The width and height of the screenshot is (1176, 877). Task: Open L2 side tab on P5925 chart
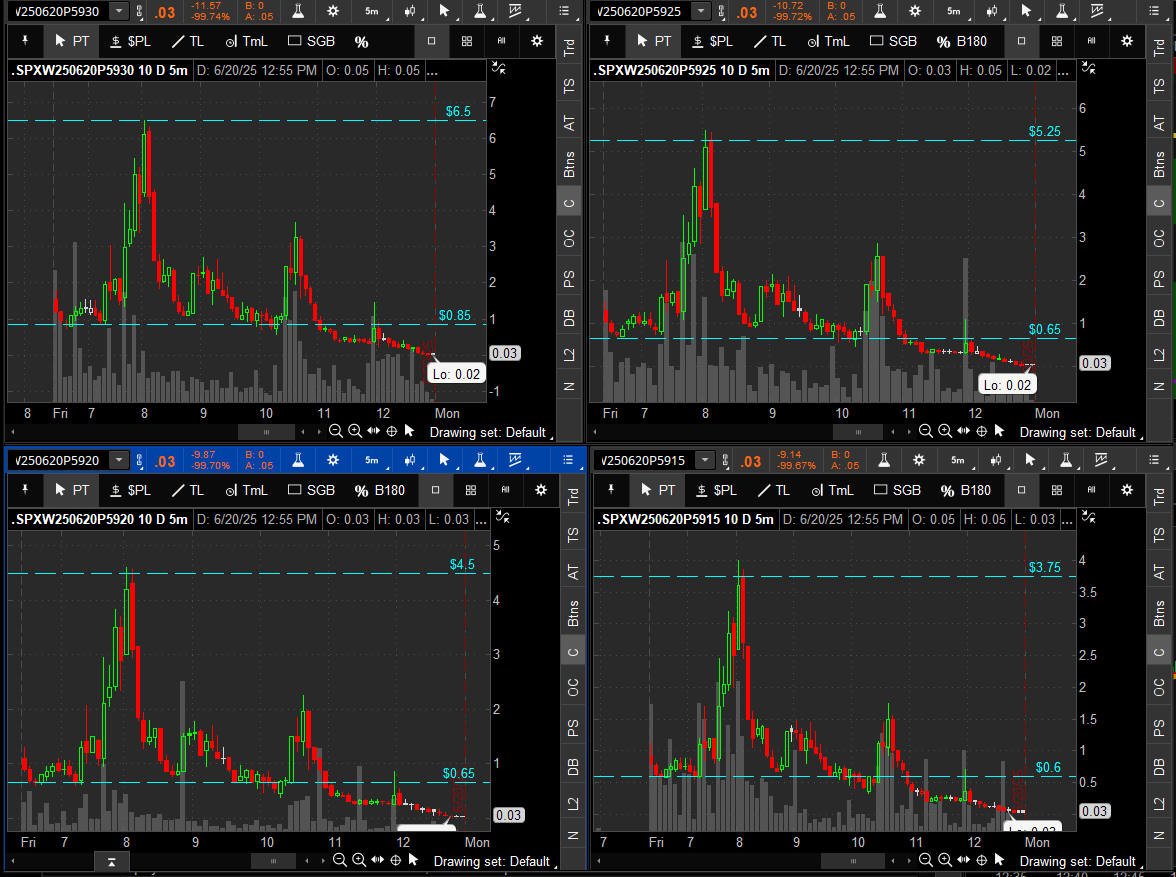[1159, 354]
